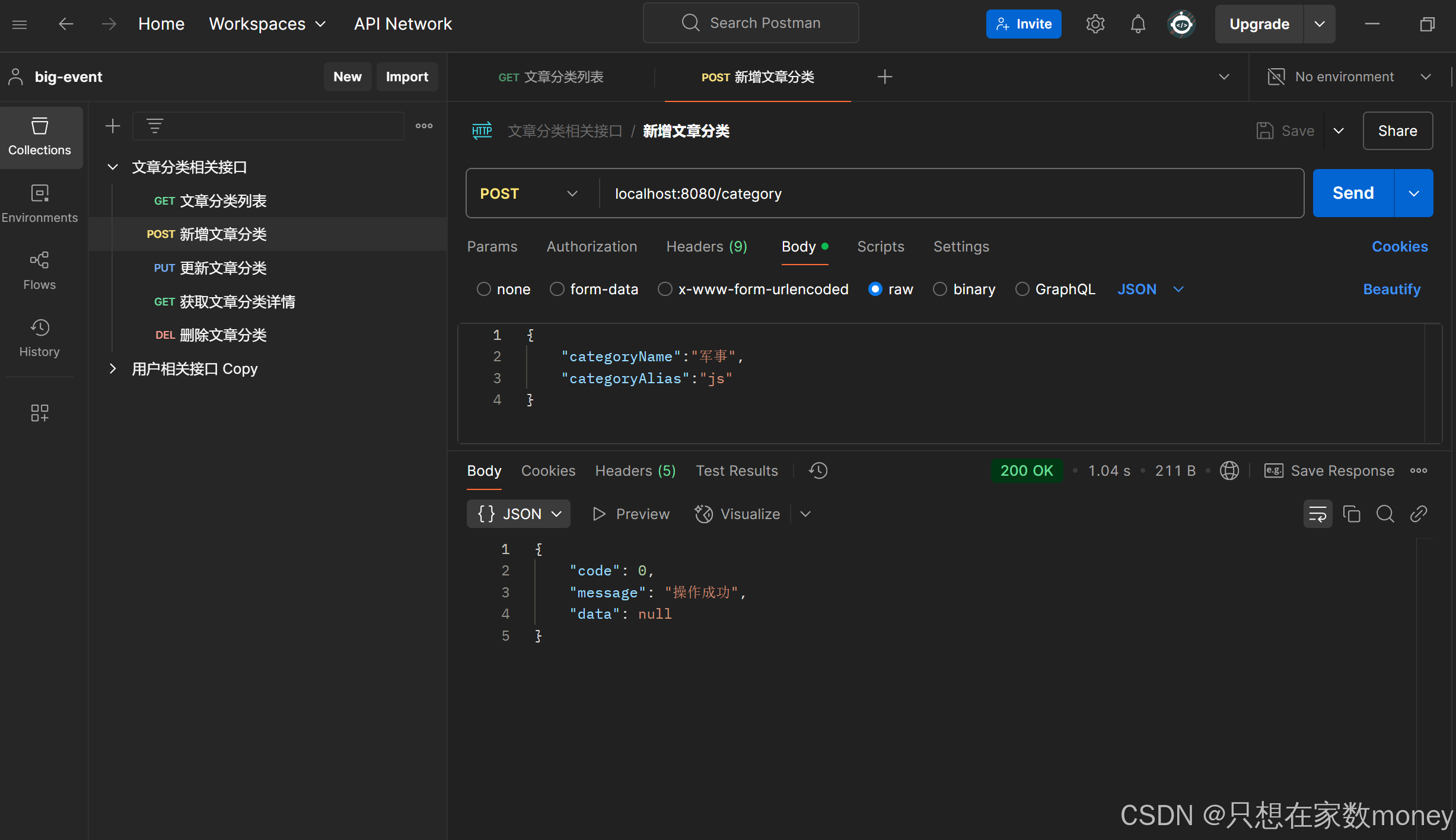Click the response history clock icon
Image resolution: width=1456 pixels, height=840 pixels.
point(818,471)
